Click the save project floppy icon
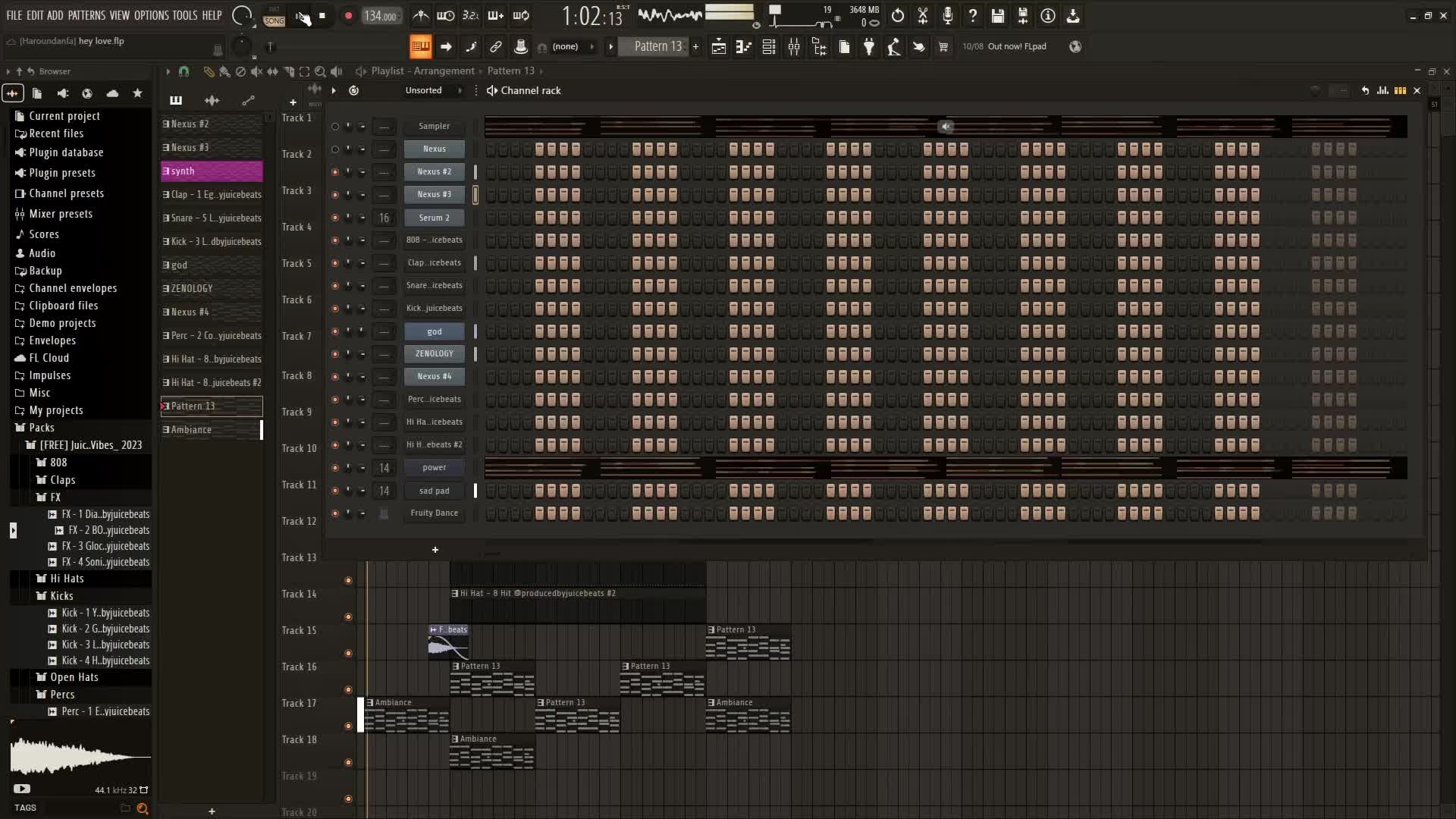The image size is (1456, 819). click(x=998, y=16)
